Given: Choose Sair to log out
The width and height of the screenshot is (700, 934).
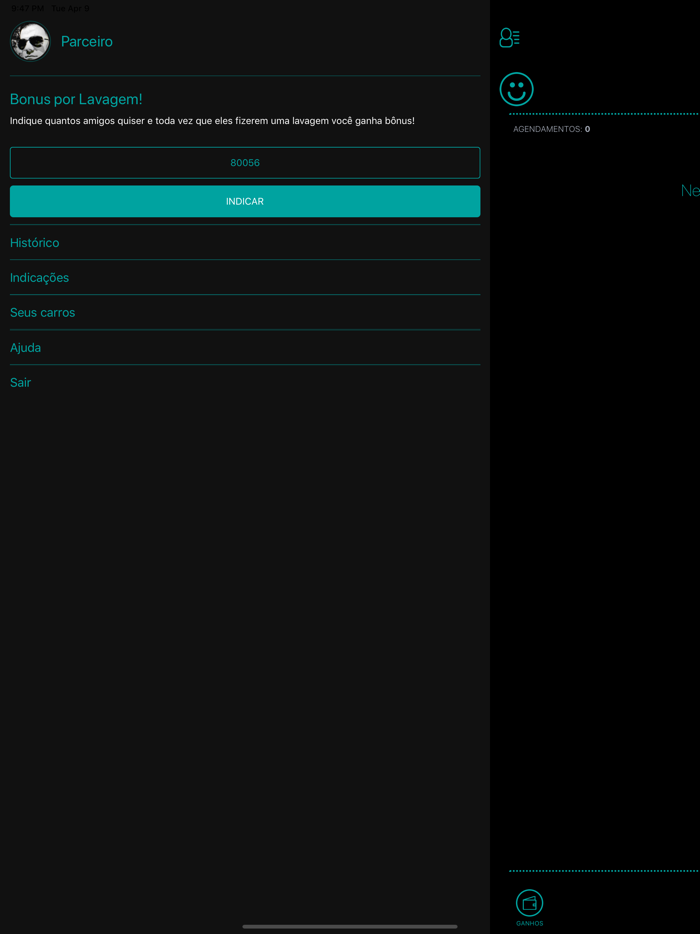Looking at the screenshot, I should [21, 383].
